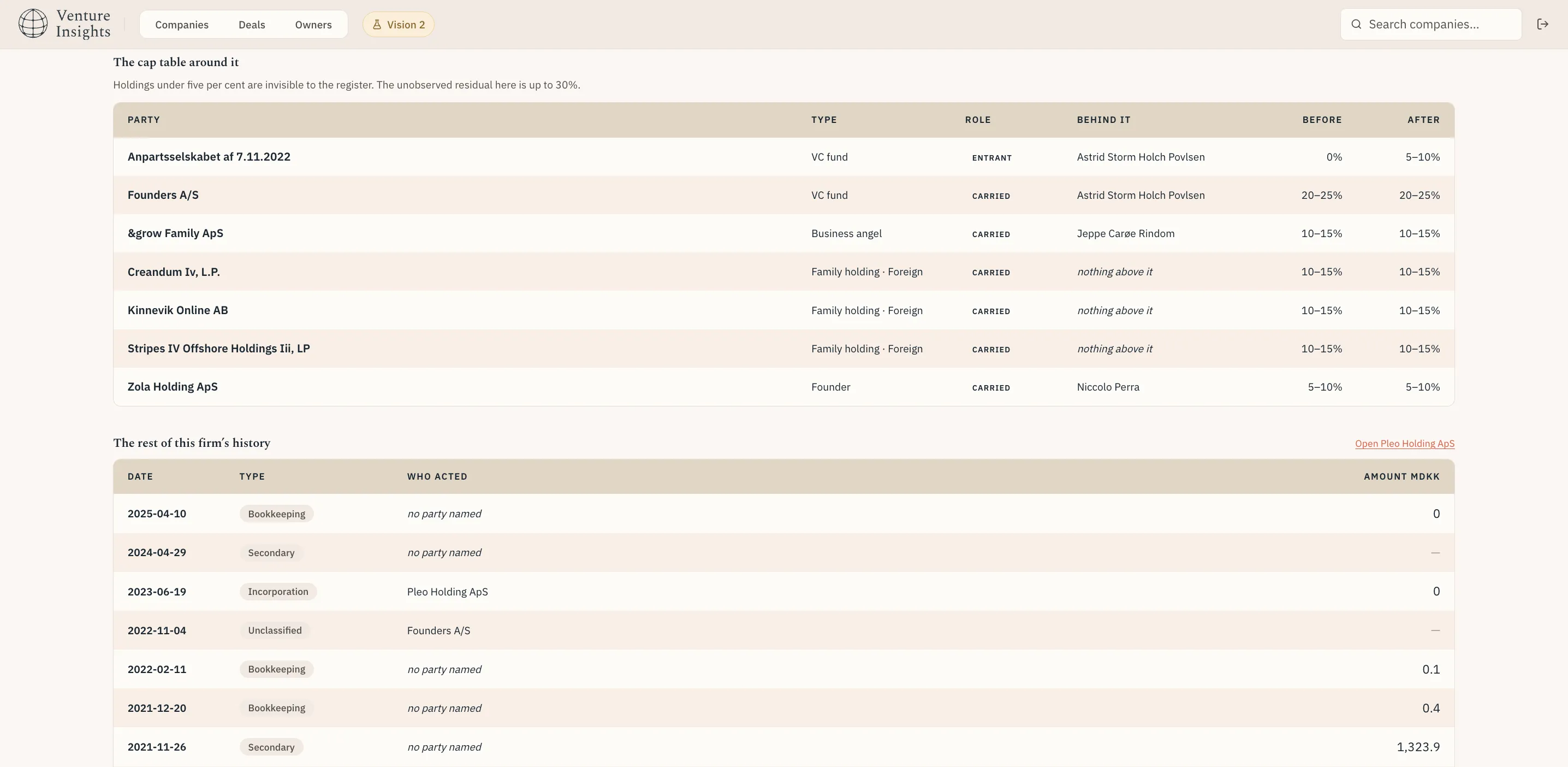Screen dimensions: 1568x767
Task: Click Secondary tag on 2021-11-26 row
Action: [271, 747]
